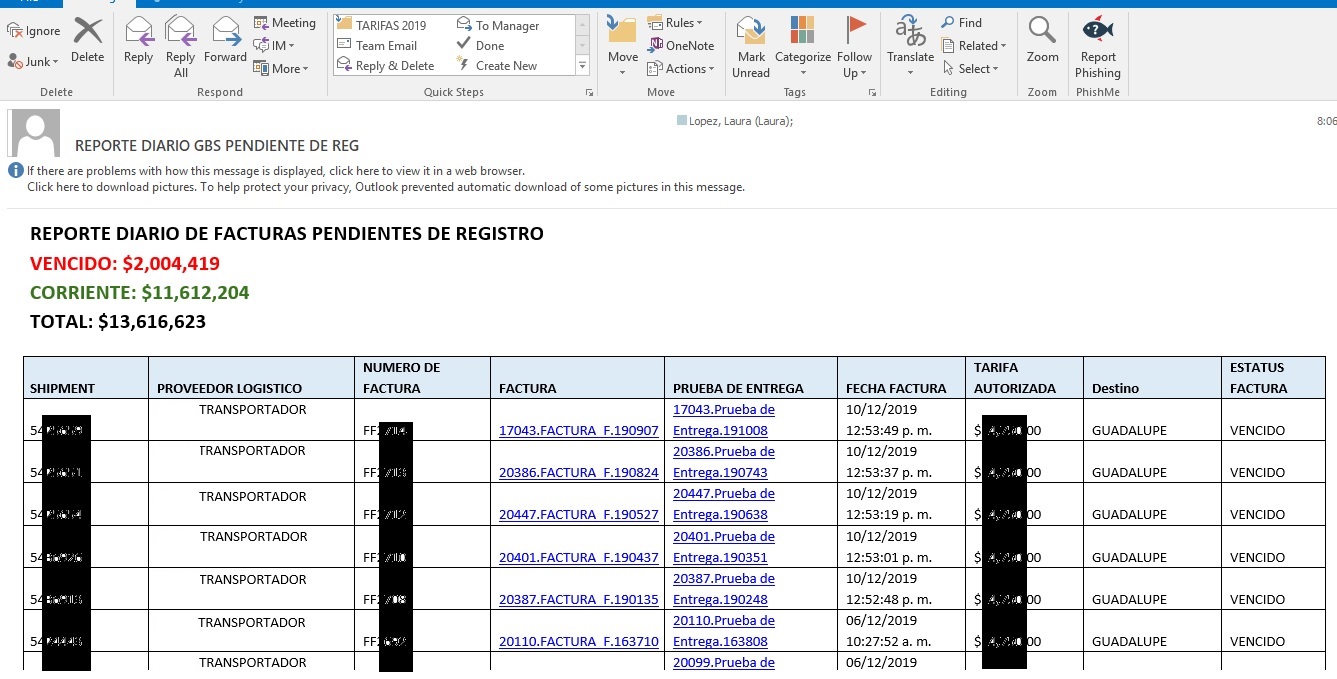Select the Team Email quick step
Viewport: 1337px width, 679px height.
coord(377,45)
